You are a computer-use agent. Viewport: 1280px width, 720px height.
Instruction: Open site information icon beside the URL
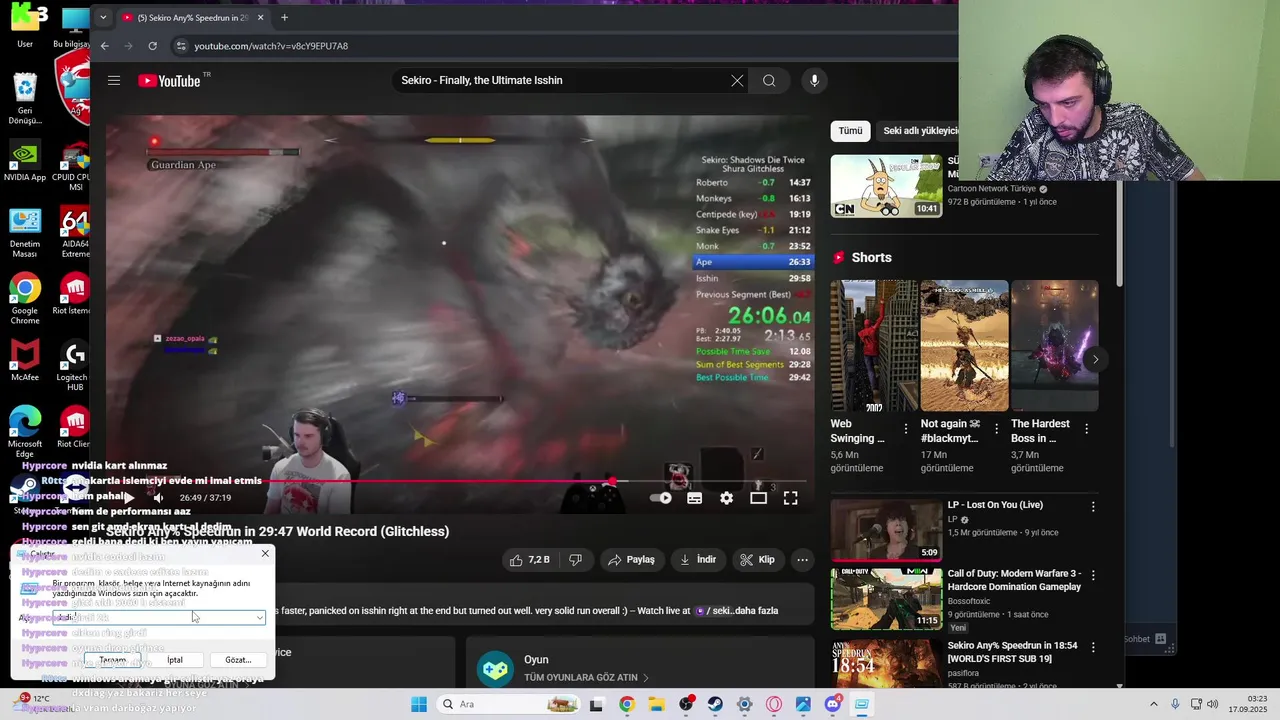coord(181,46)
